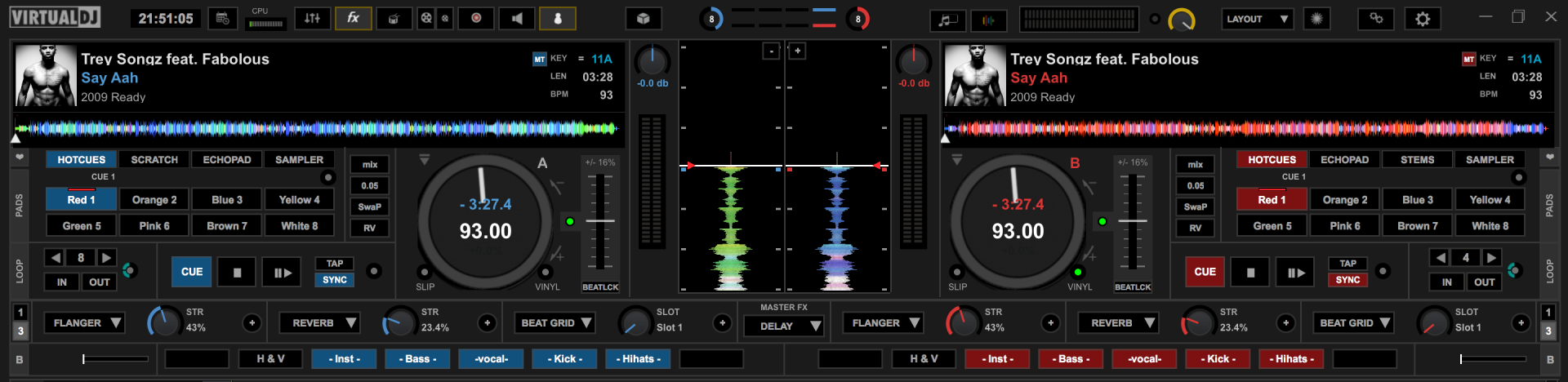The height and width of the screenshot is (382, 1568).
Task: Switch to SAMPLER pads tab on deck A
Action: (299, 160)
